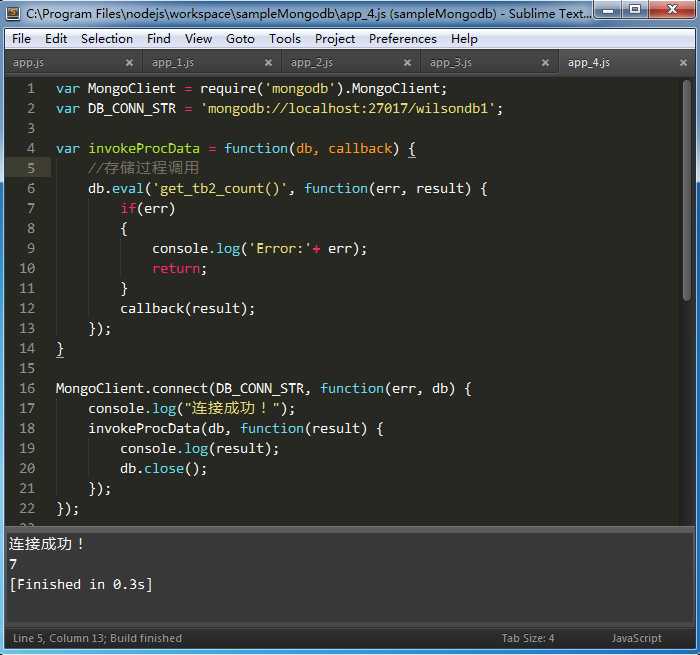Click '连接成功！' in the build output
The image size is (700, 655).
point(46,544)
